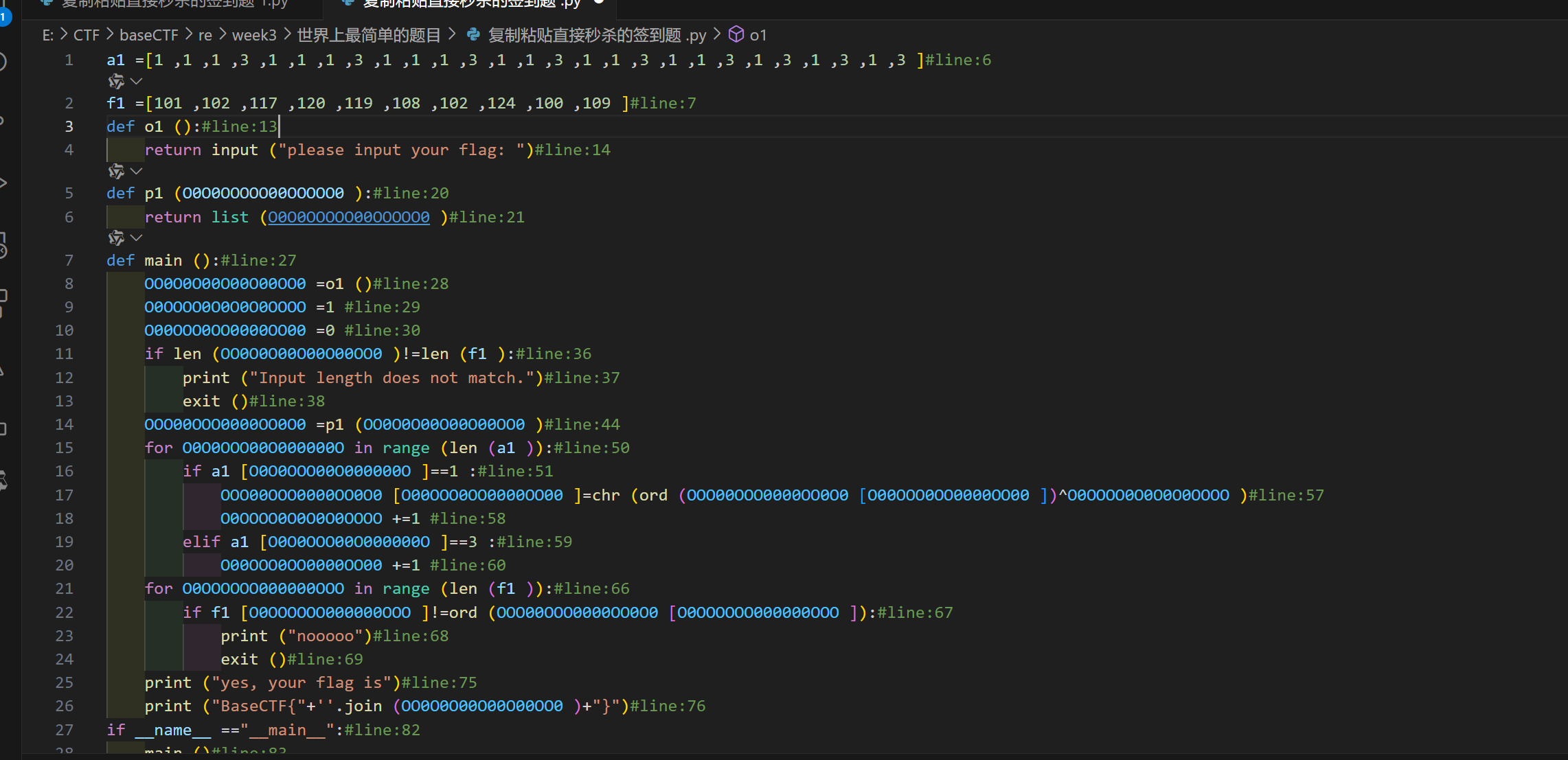Click the Copilot sparkle icon under the p1 function
The image size is (1568, 760).
(x=115, y=238)
